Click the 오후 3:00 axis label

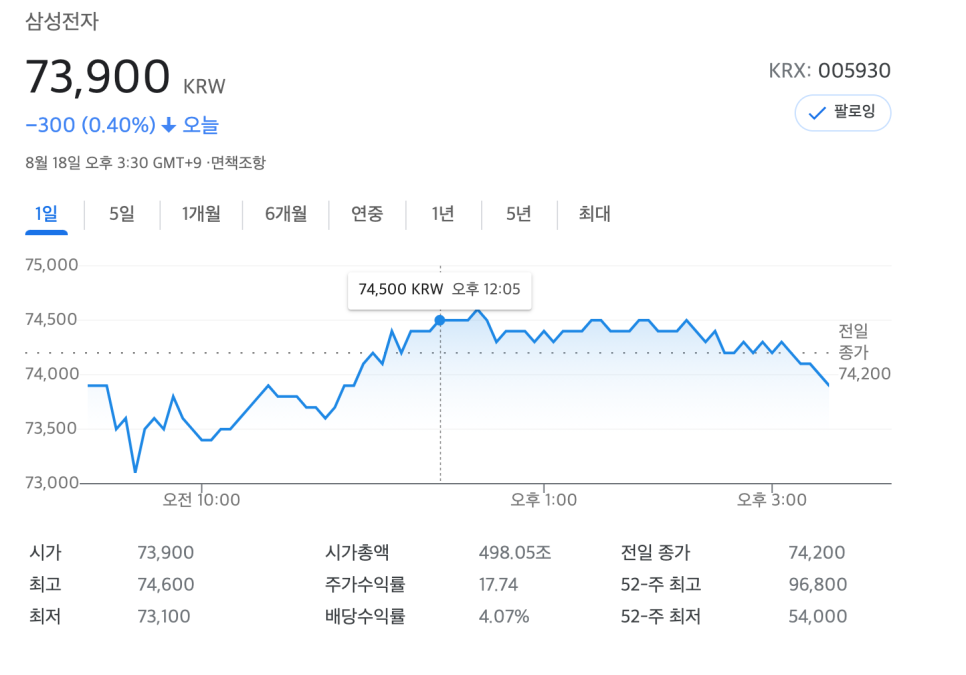tap(772, 499)
